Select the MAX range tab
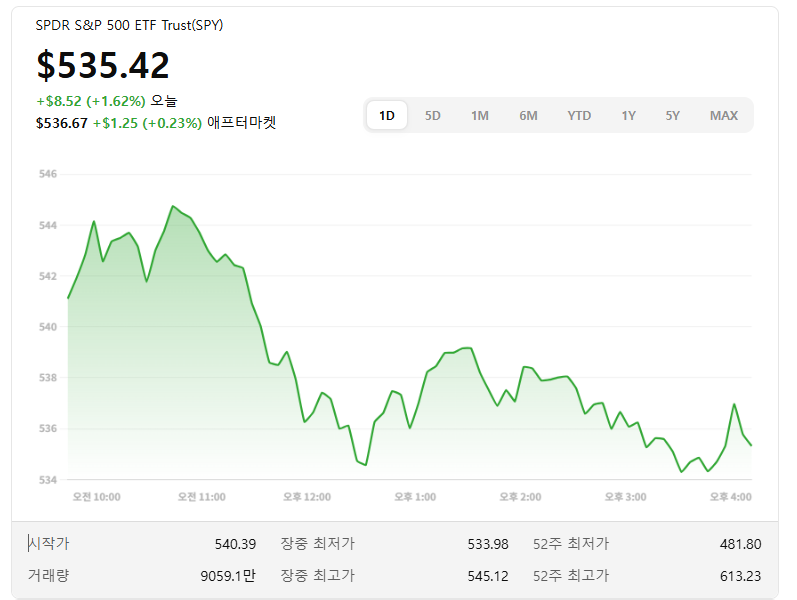 (x=724, y=115)
